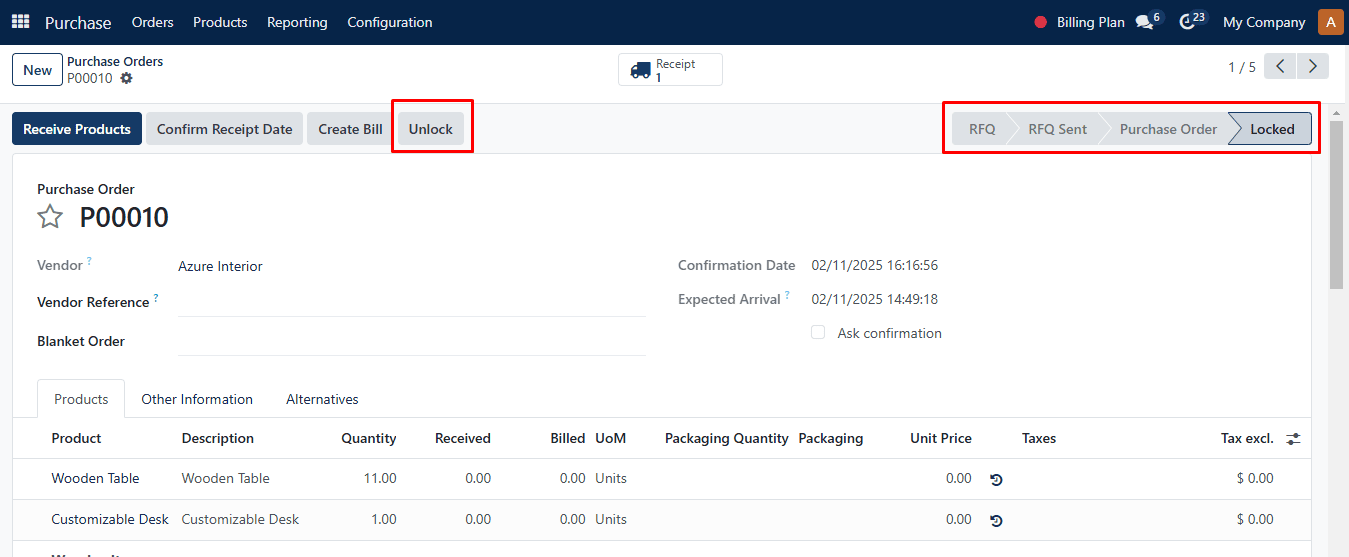This screenshot has width=1349, height=557.
Task: Tick the Ask confirmation checkbox
Action: (818, 333)
